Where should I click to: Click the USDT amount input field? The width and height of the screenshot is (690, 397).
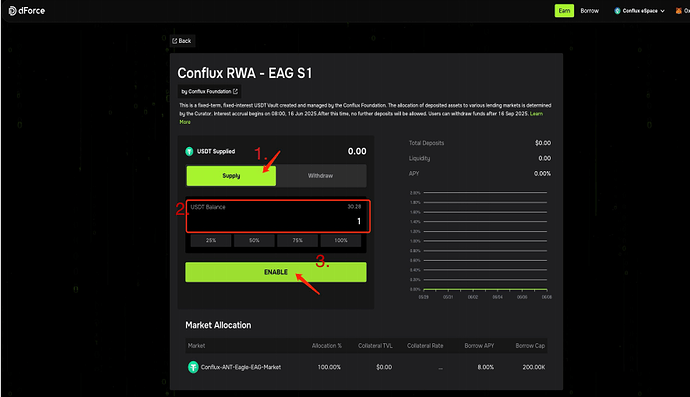[x=278, y=216]
